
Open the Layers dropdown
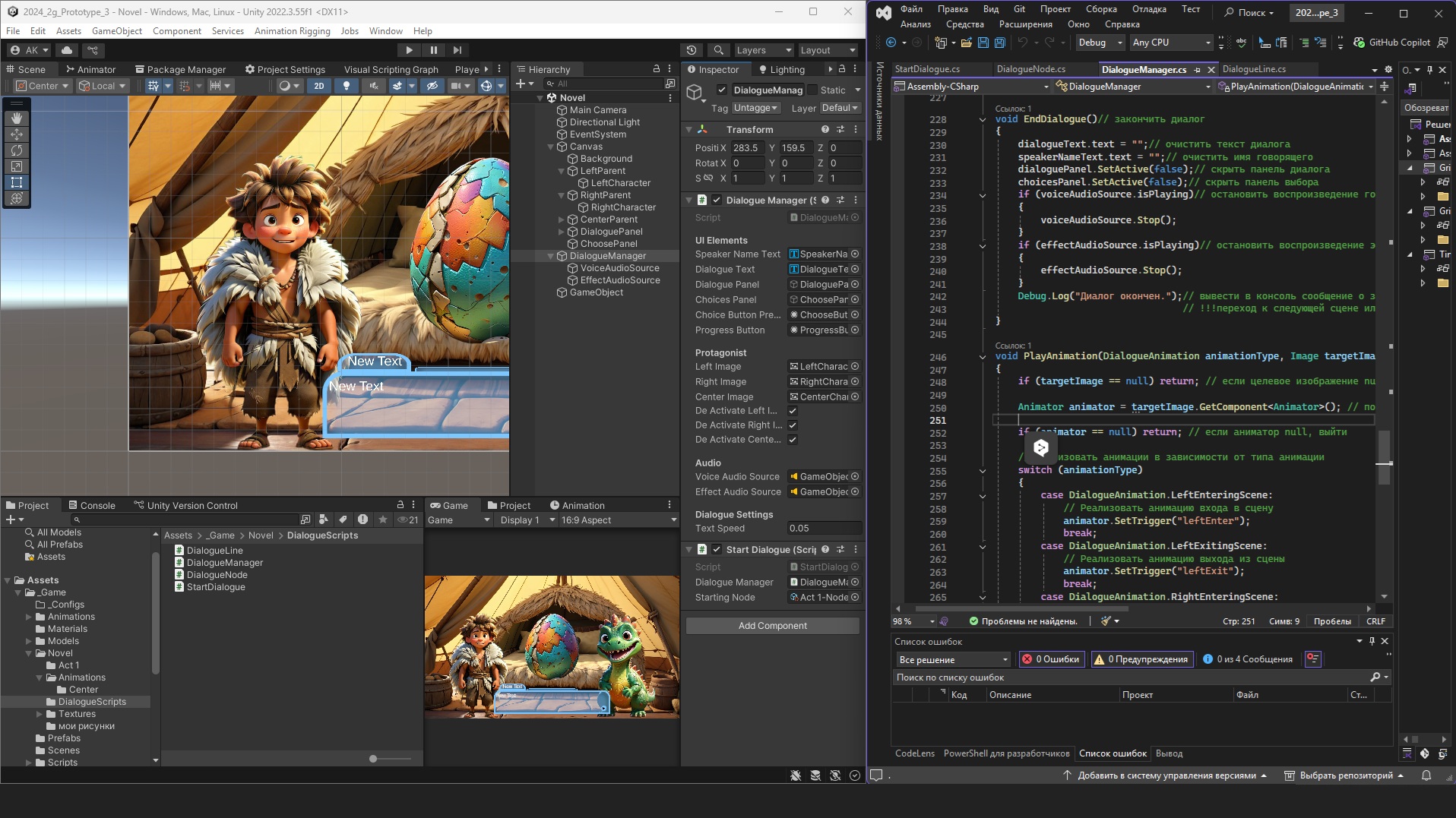(763, 50)
